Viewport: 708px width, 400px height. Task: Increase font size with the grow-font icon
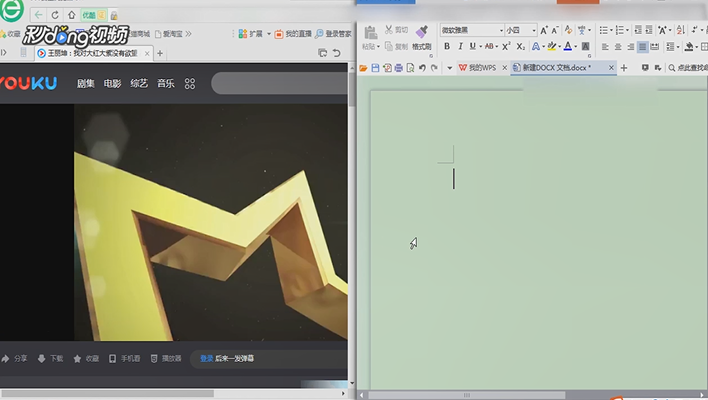544,30
